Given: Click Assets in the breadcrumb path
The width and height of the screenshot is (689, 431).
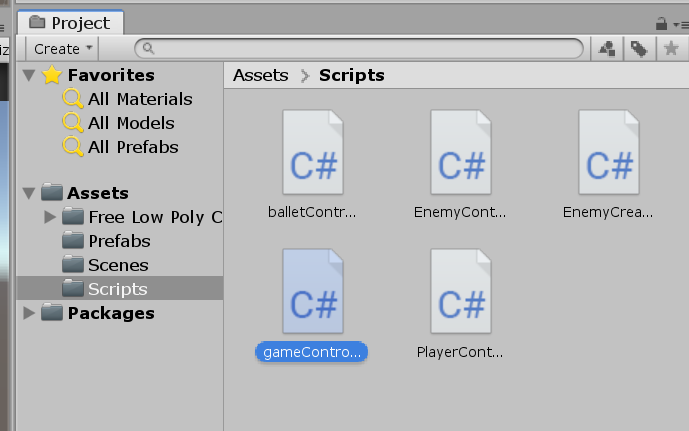Looking at the screenshot, I should tap(260, 75).
